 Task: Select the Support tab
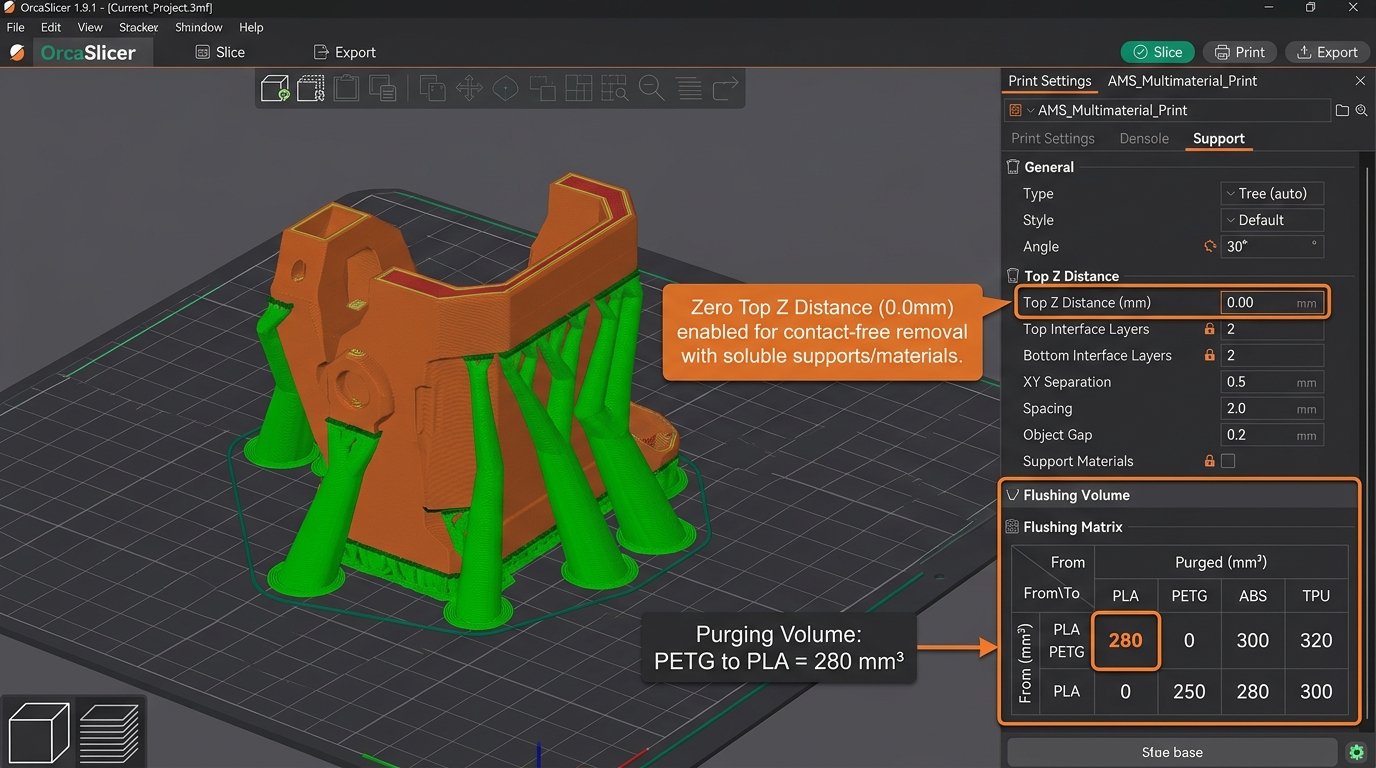point(1219,138)
